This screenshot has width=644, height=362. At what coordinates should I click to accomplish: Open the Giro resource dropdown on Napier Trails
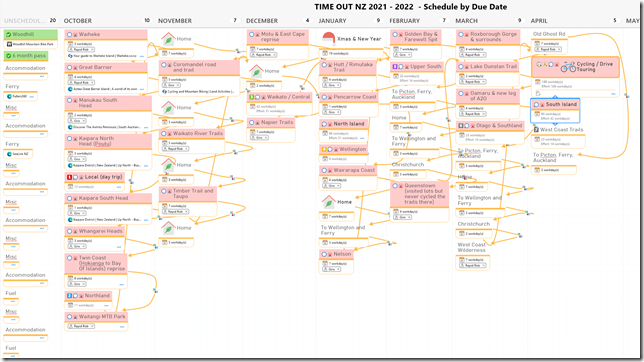(260, 138)
